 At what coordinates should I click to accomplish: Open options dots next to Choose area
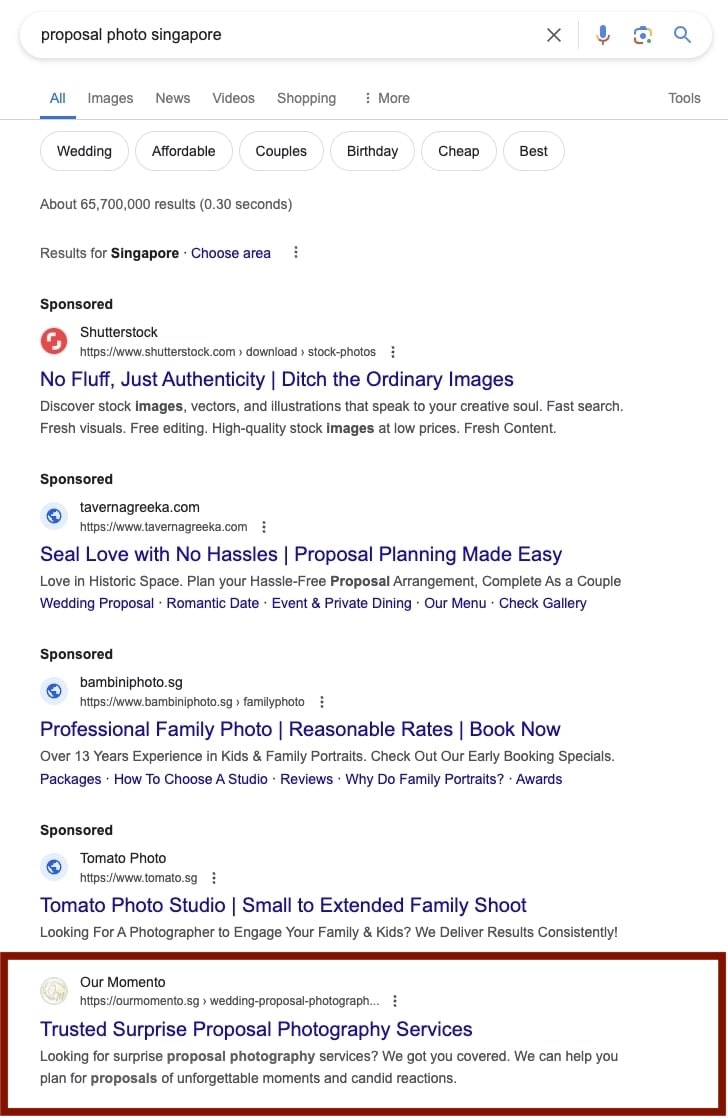(x=296, y=252)
